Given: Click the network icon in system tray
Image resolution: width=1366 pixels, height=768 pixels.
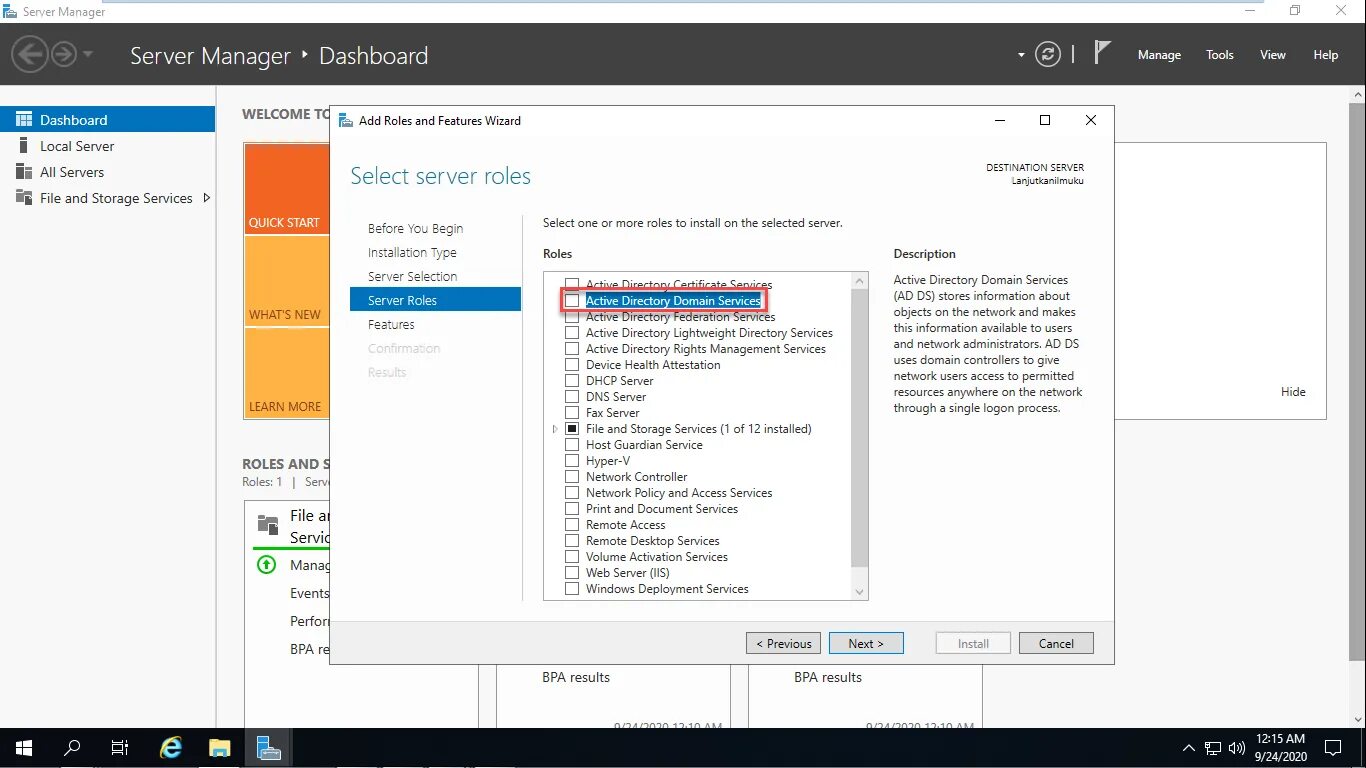Looking at the screenshot, I should point(1213,748).
